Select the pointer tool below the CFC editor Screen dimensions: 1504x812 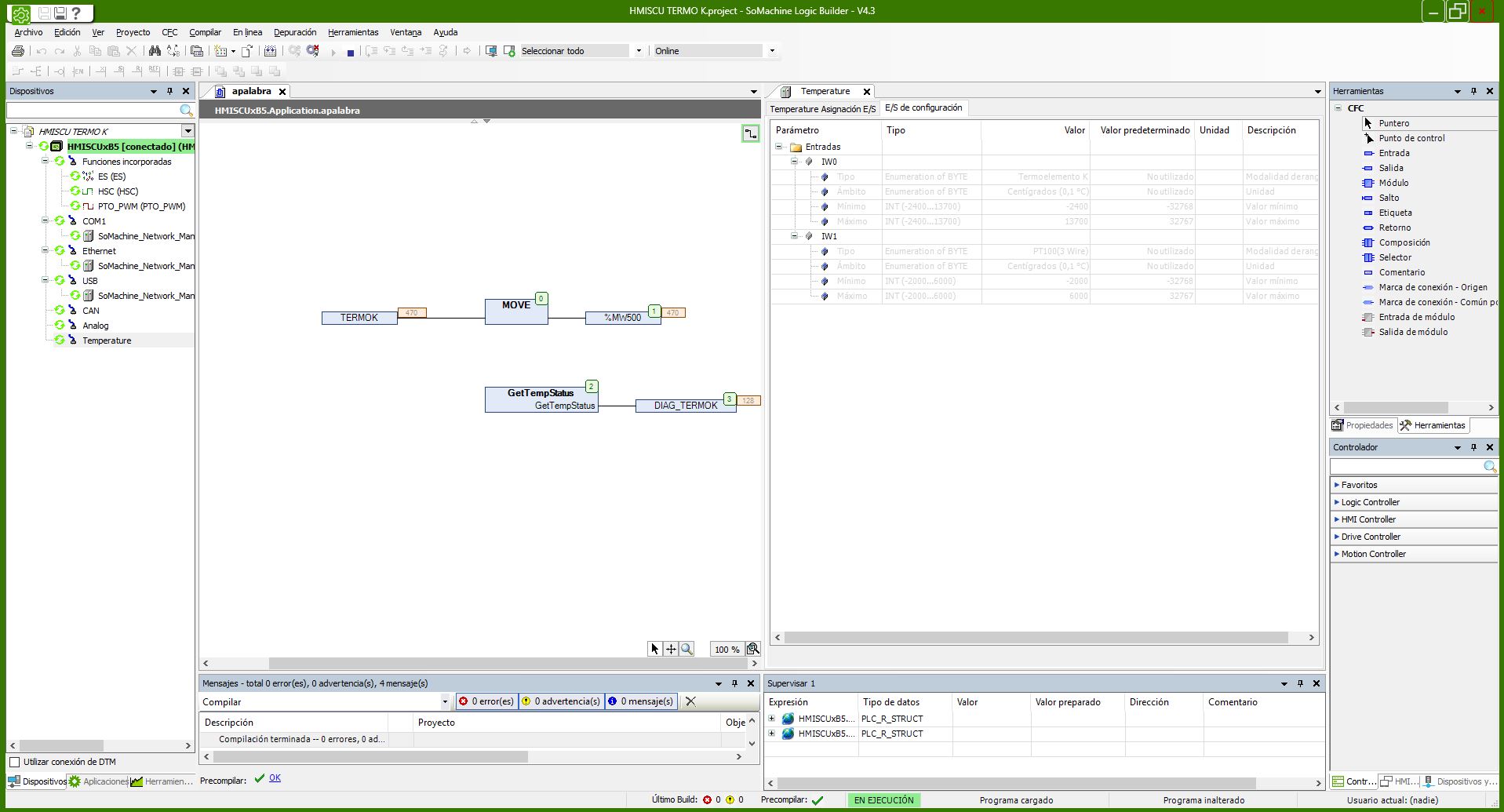click(x=655, y=649)
